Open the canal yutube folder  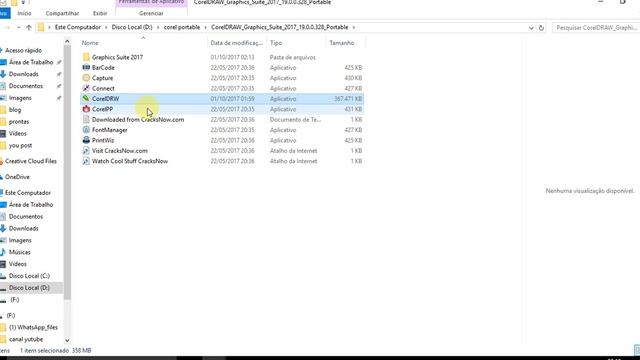click(26, 339)
